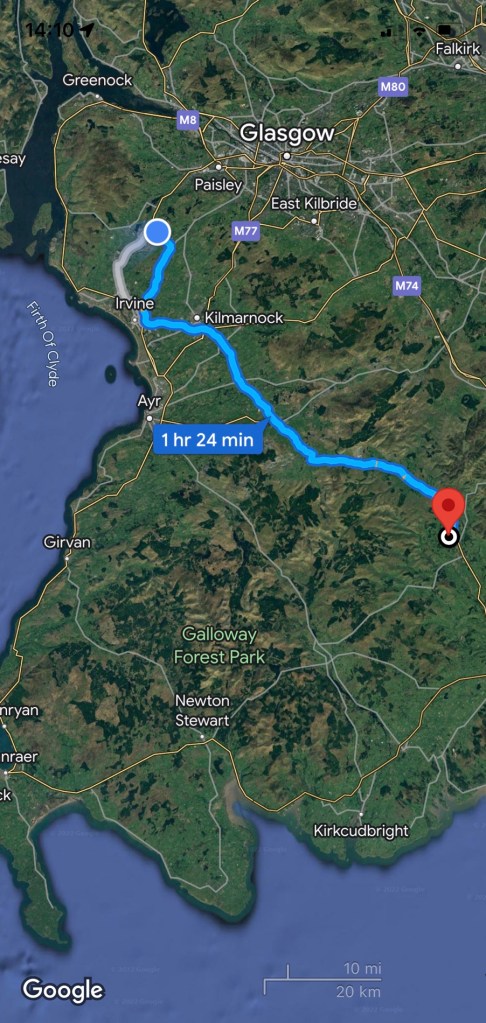Select the Ayr town label

[x=149, y=401]
